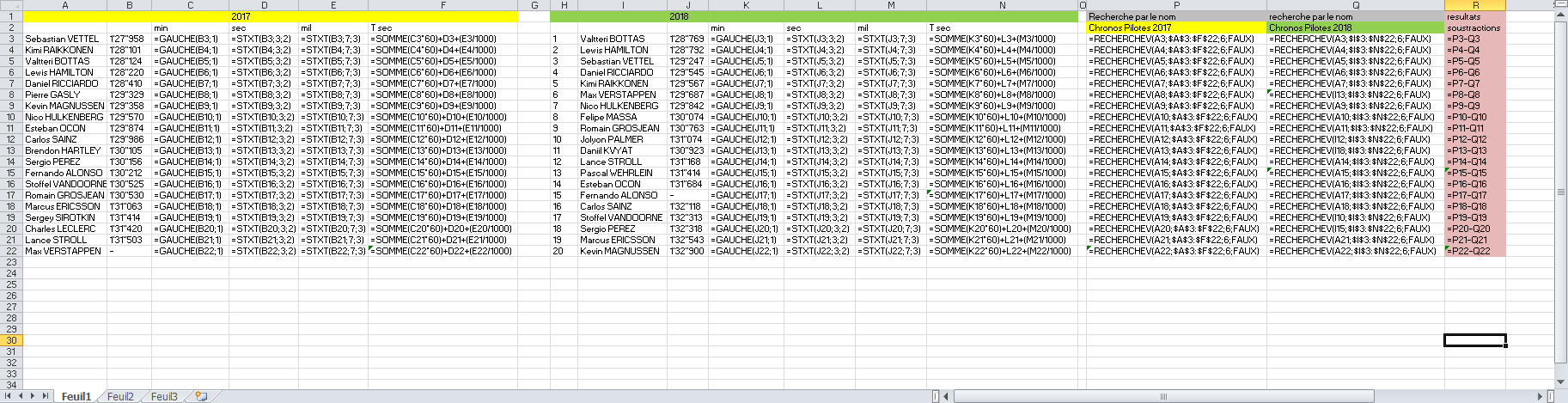Click 'Recherche par le nom' in column P

point(1177,16)
